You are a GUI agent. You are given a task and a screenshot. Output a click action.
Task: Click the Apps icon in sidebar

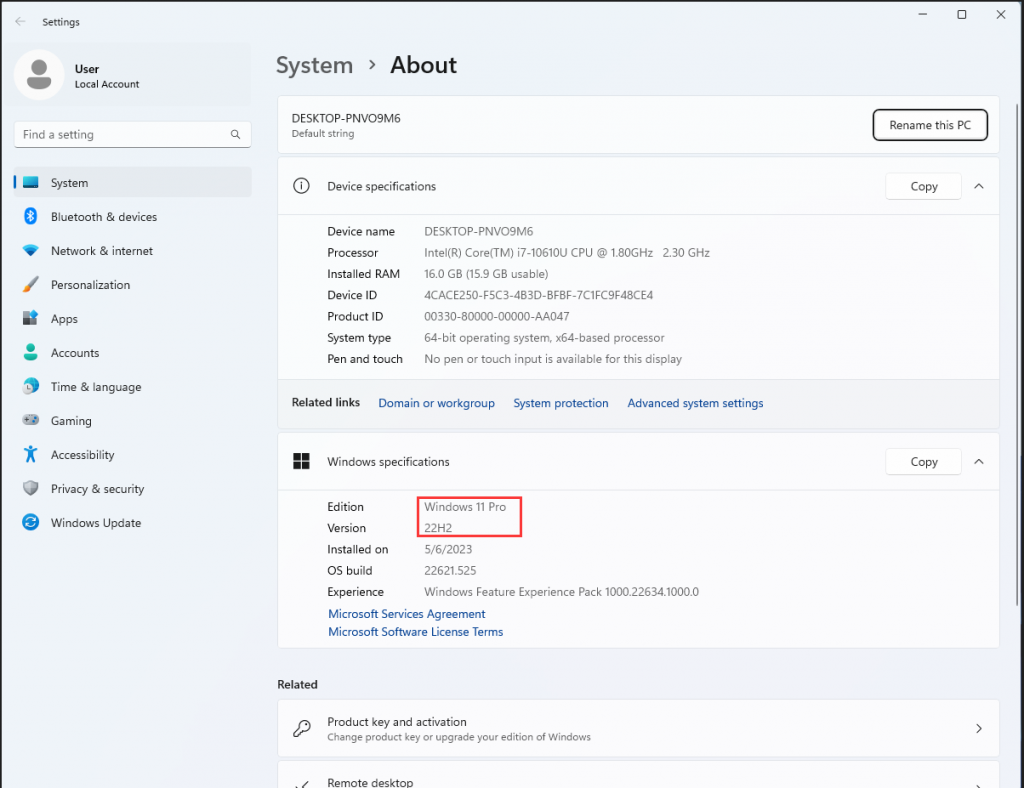click(31, 319)
